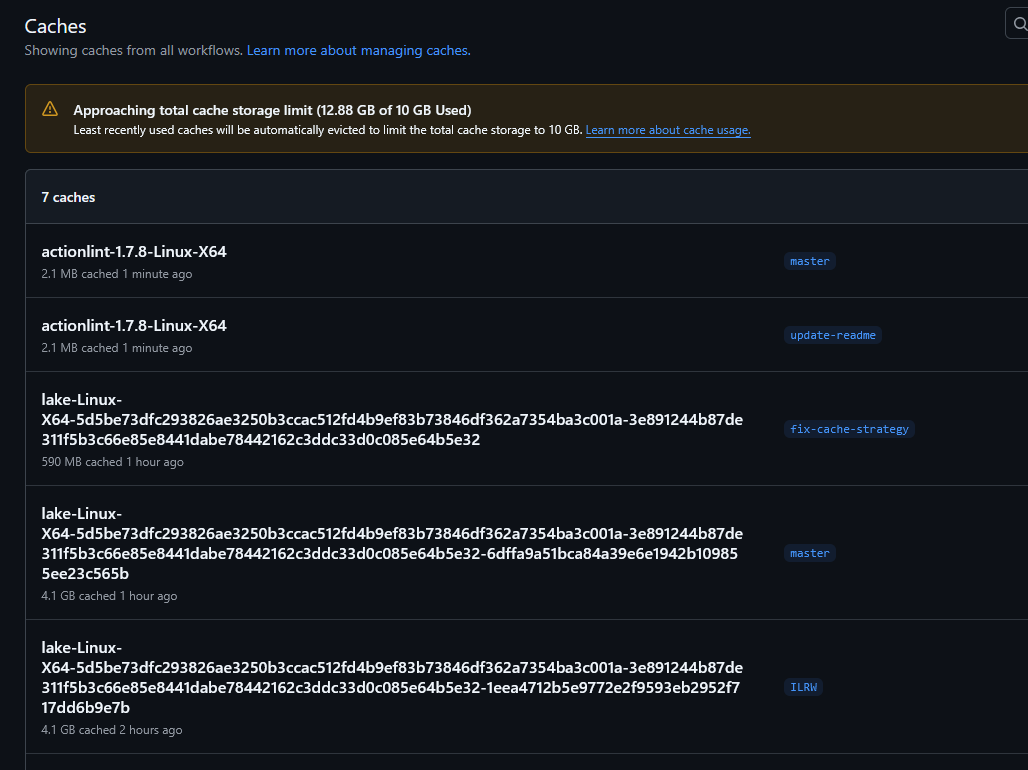This screenshot has height=770, width=1028.
Task: Select the 590 MB lake-Linux cache key name
Action: (x=391, y=420)
